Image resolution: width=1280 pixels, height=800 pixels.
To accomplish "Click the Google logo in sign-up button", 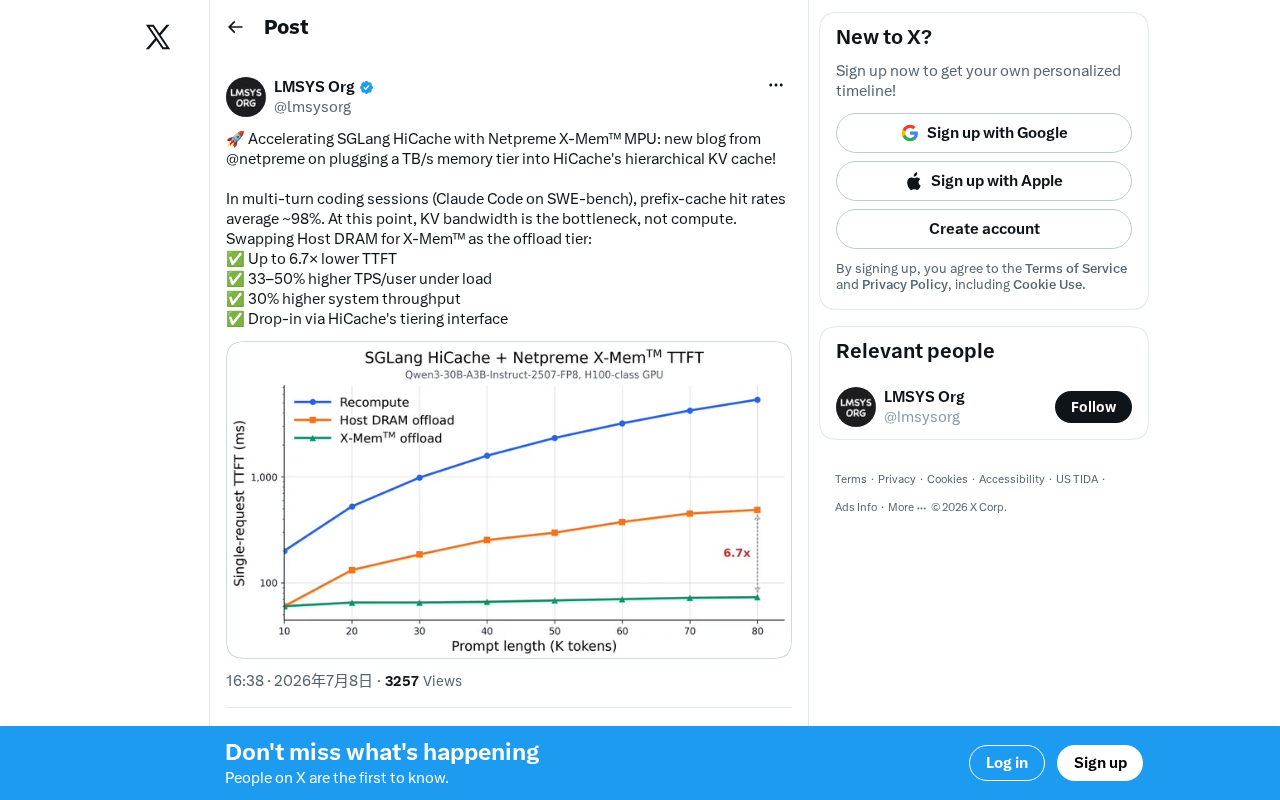I will pyautogui.click(x=910, y=133).
